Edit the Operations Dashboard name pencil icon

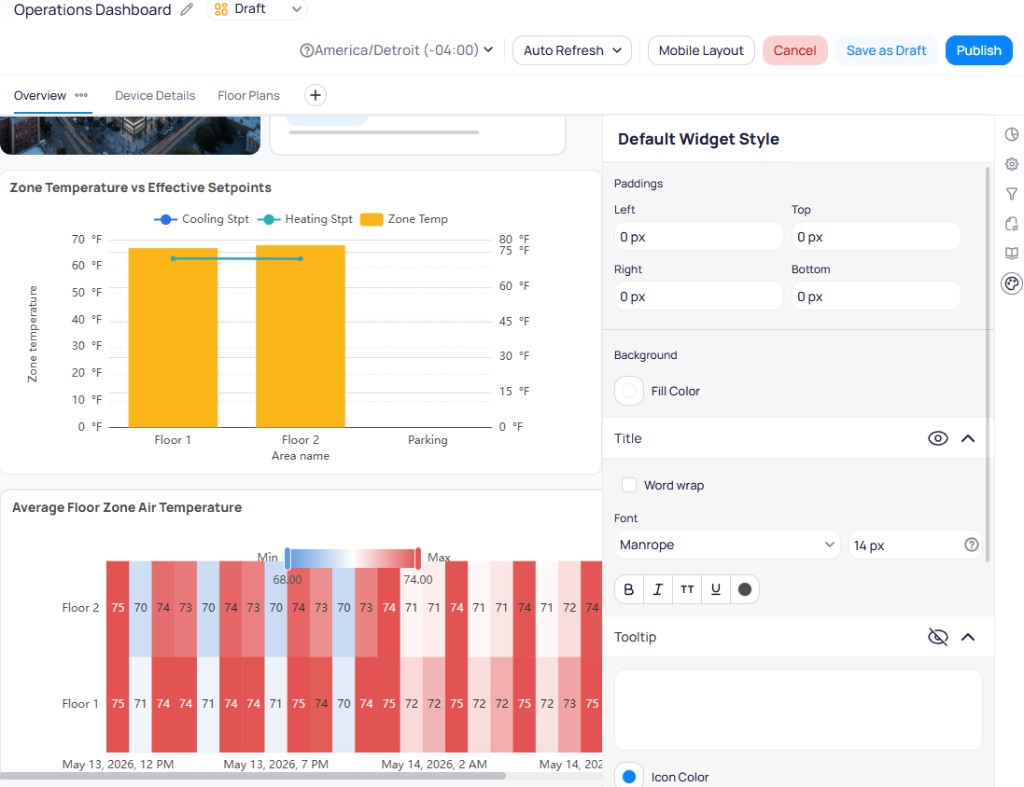click(x=187, y=9)
